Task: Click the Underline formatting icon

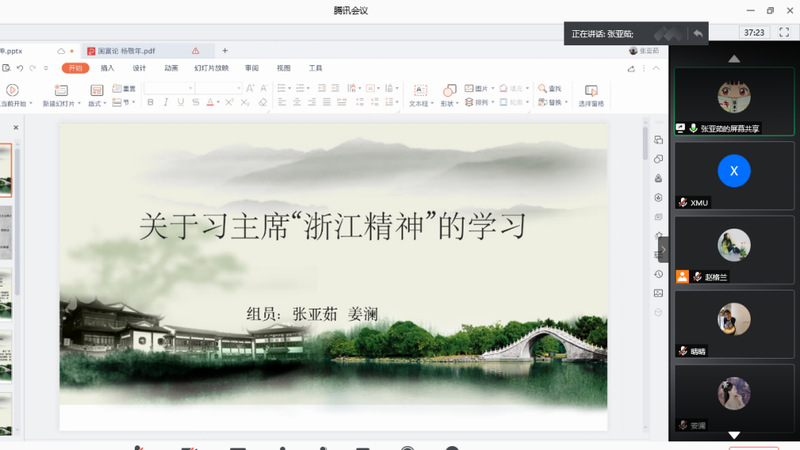Action: coord(178,102)
